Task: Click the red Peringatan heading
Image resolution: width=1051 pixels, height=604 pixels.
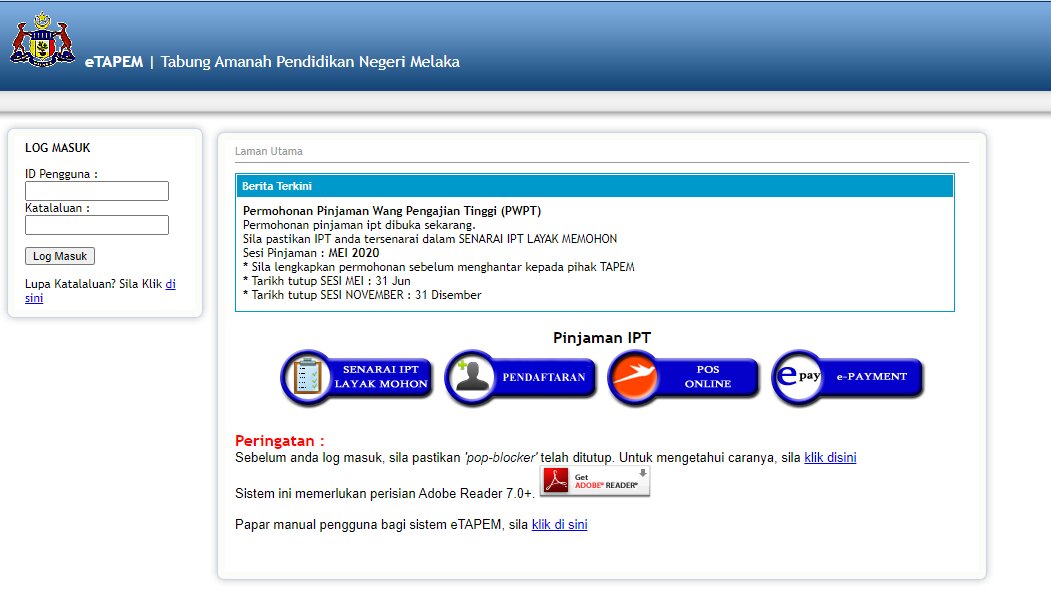Action: 280,441
